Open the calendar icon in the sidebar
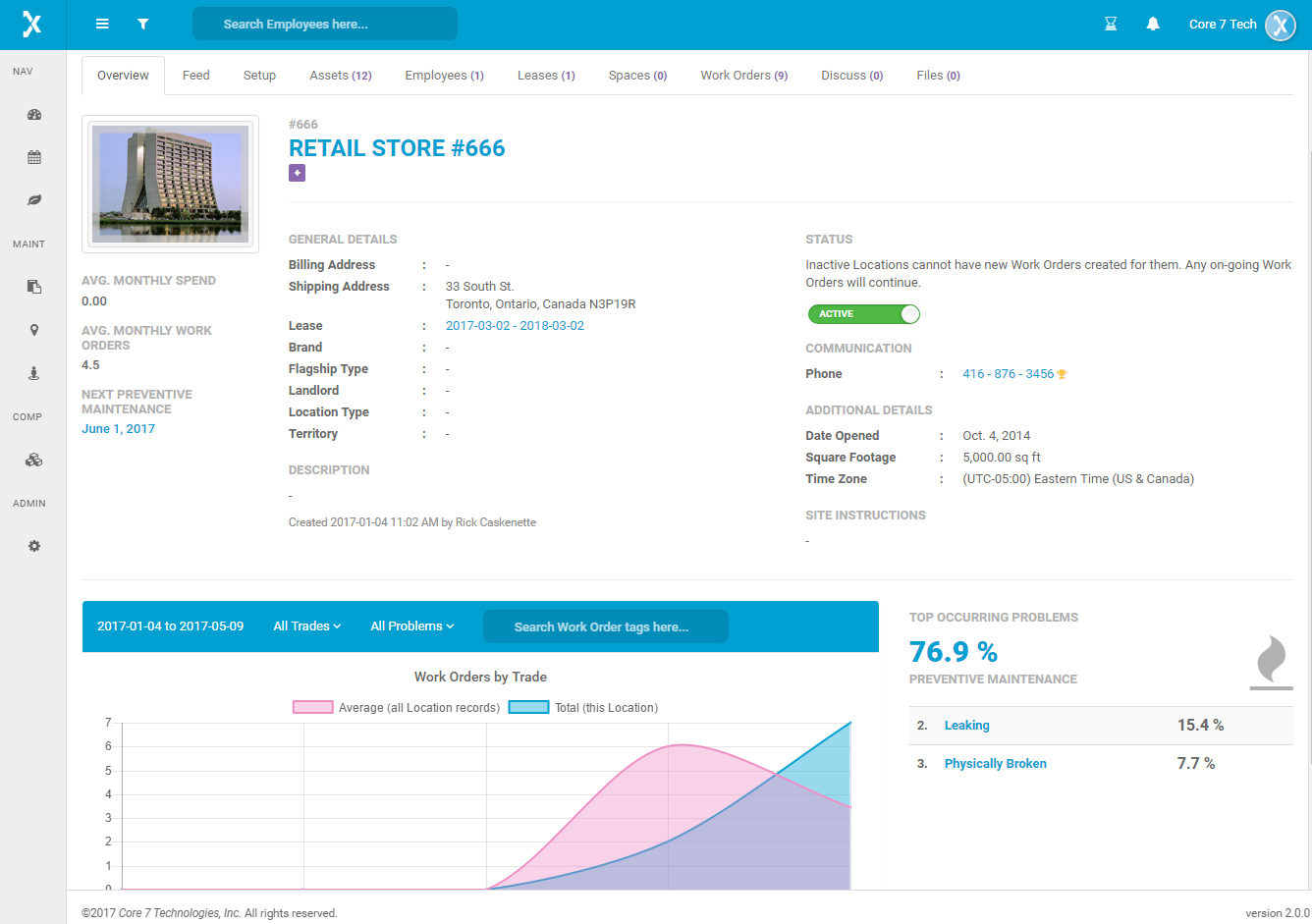This screenshot has width=1312, height=924. click(x=34, y=157)
